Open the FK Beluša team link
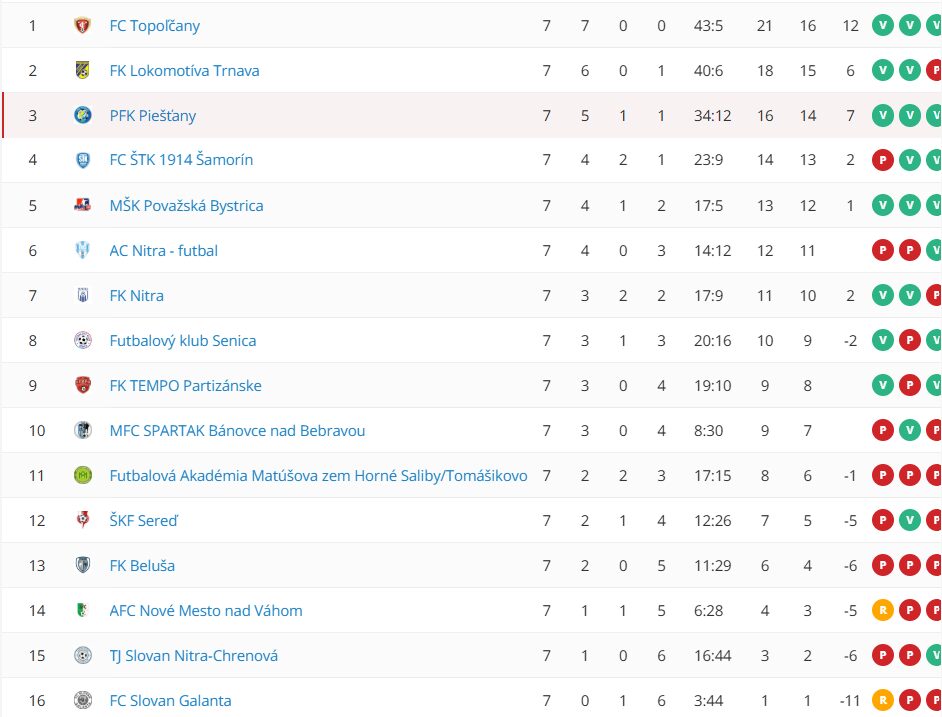 tap(142, 565)
